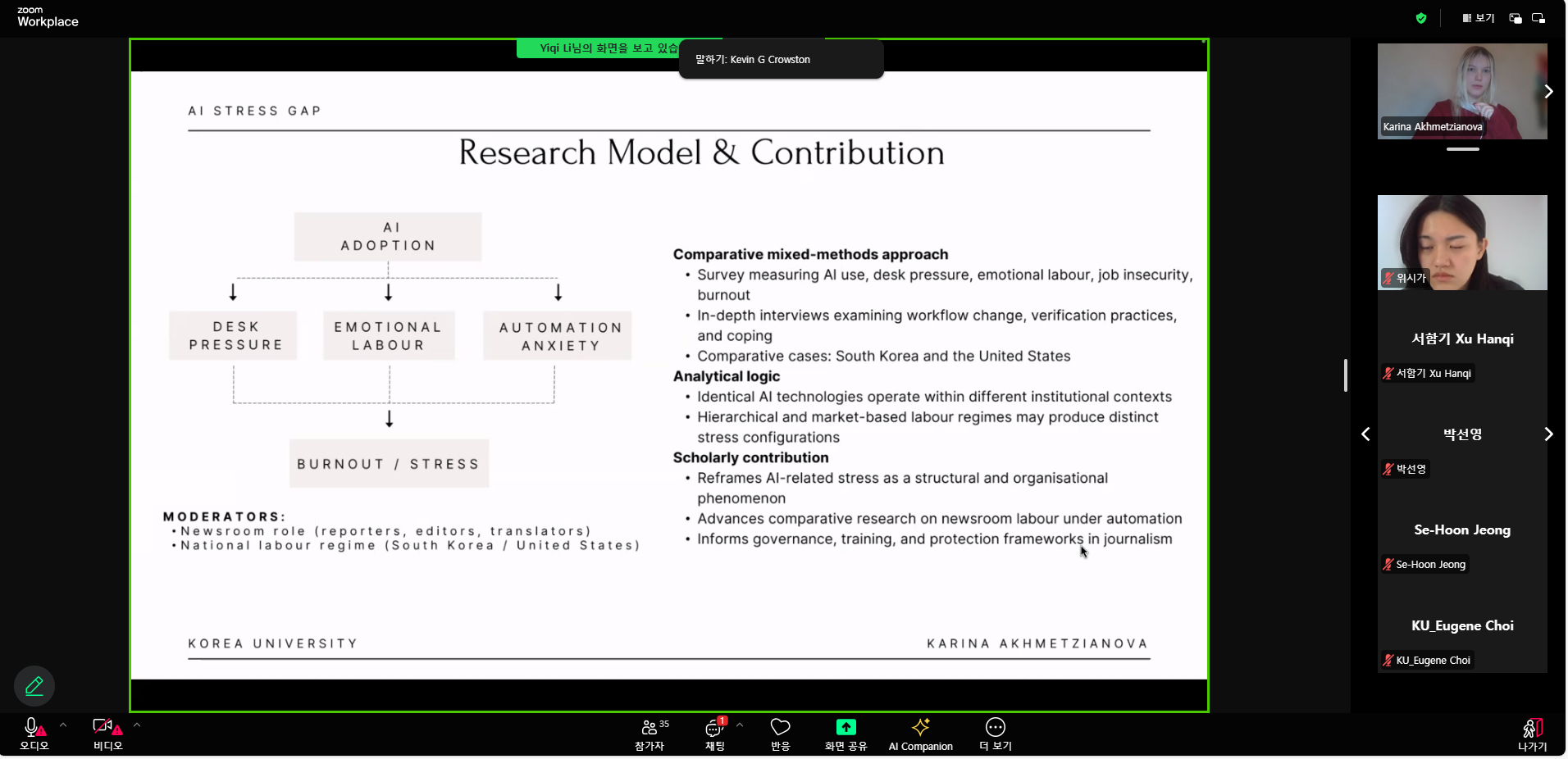This screenshot has width=1568, height=759.
Task: Open the Chat panel
Action: (714, 734)
